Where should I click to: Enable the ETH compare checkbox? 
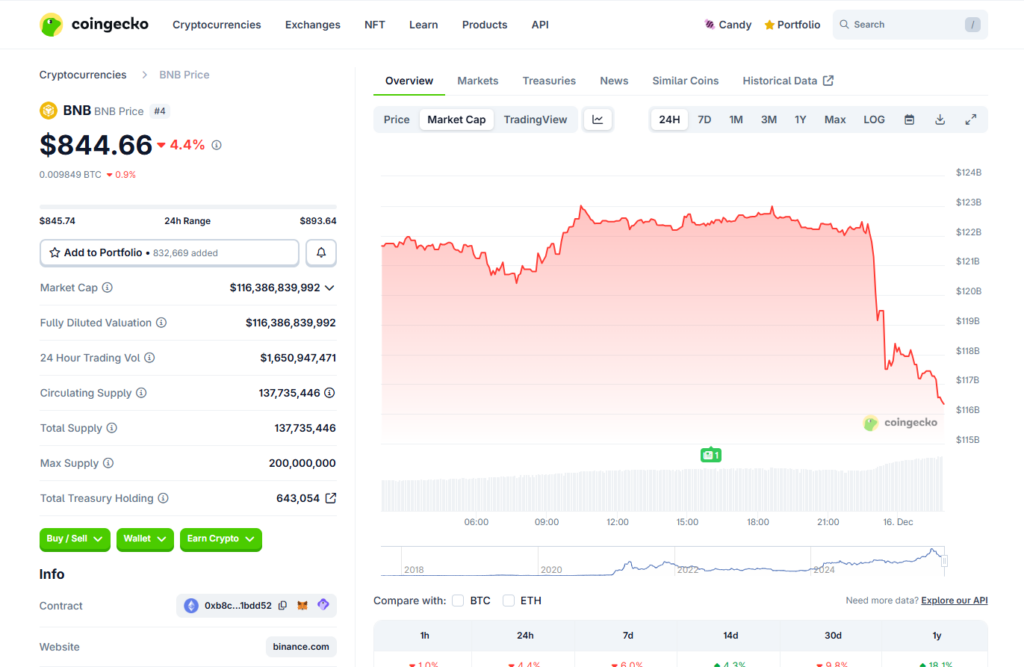pyautogui.click(x=509, y=601)
